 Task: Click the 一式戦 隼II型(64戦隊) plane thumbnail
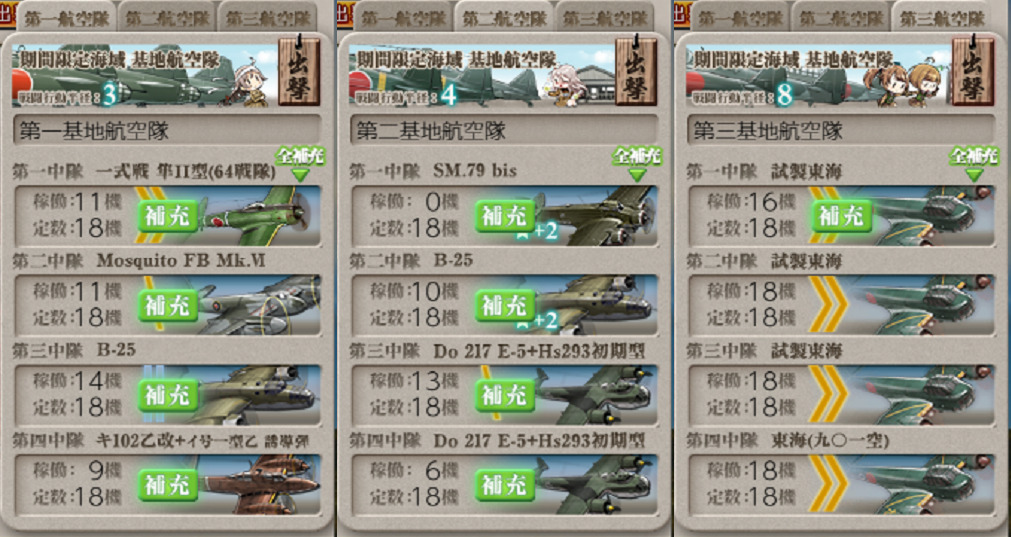(258, 215)
